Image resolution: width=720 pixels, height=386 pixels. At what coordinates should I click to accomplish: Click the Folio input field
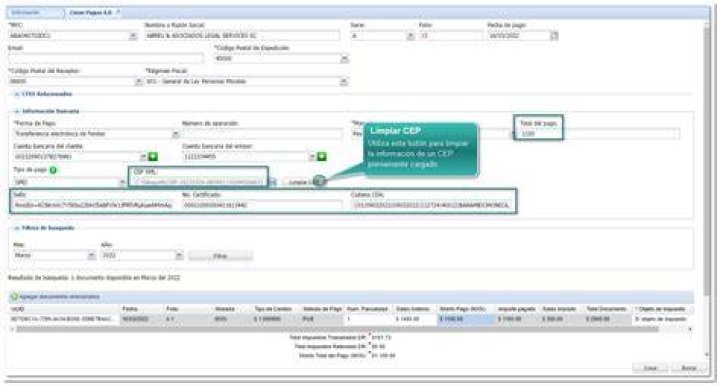450,36
